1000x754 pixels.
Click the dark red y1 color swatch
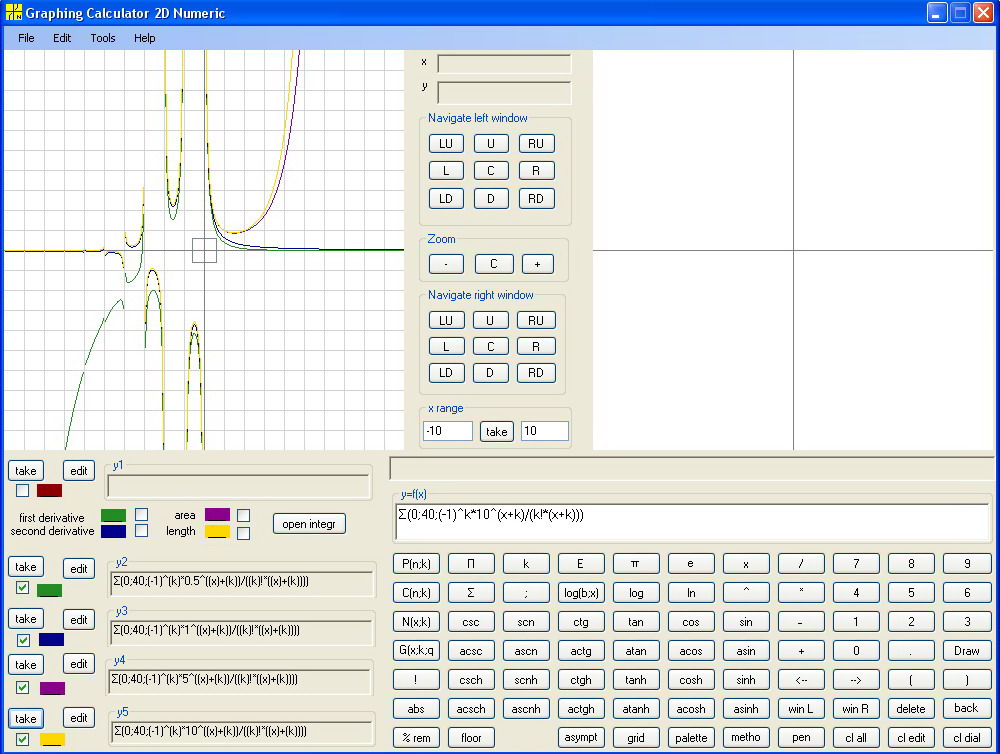49,491
